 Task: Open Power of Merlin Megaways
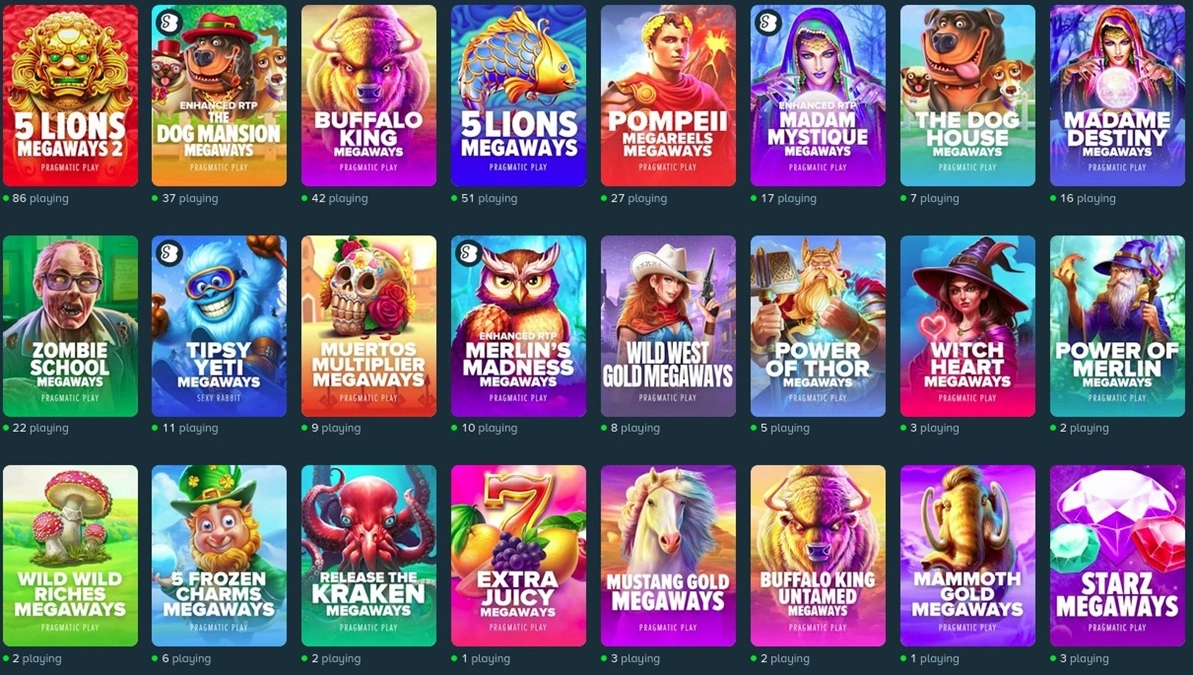click(1118, 326)
